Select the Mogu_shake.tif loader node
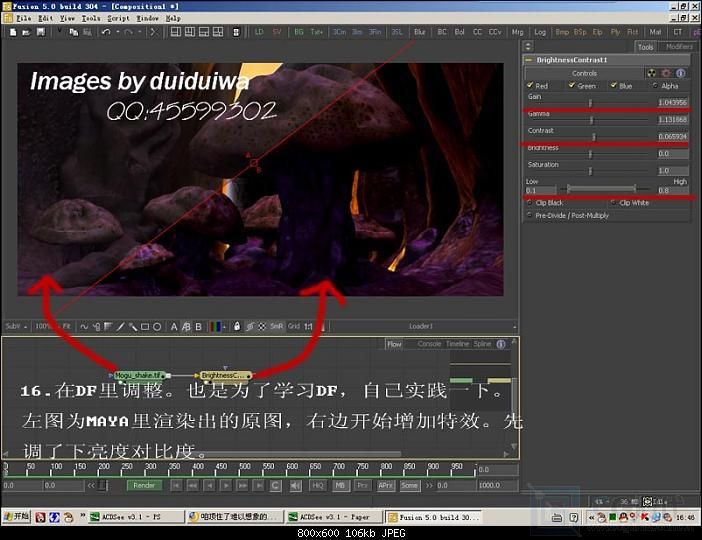This screenshot has width=702, height=540. pyautogui.click(x=140, y=375)
